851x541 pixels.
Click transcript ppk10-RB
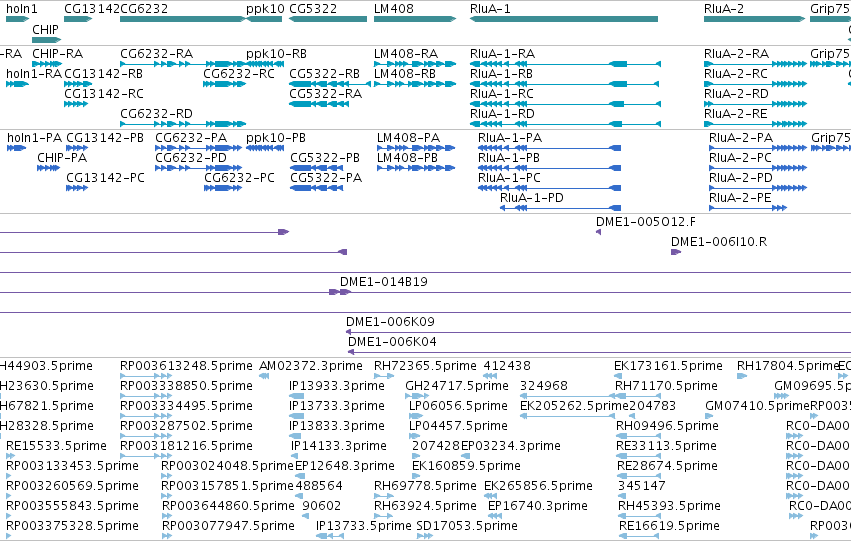(x=265, y=64)
